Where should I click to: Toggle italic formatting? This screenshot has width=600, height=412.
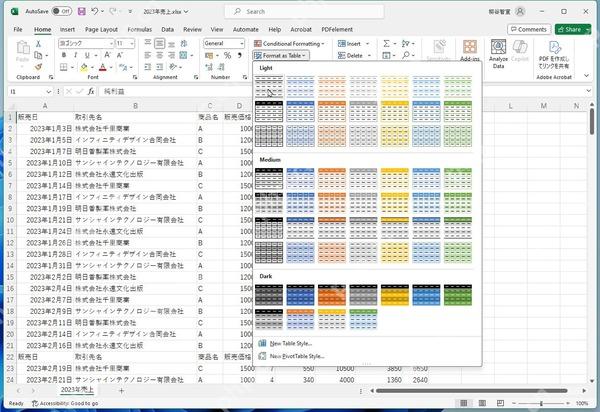click(75, 55)
